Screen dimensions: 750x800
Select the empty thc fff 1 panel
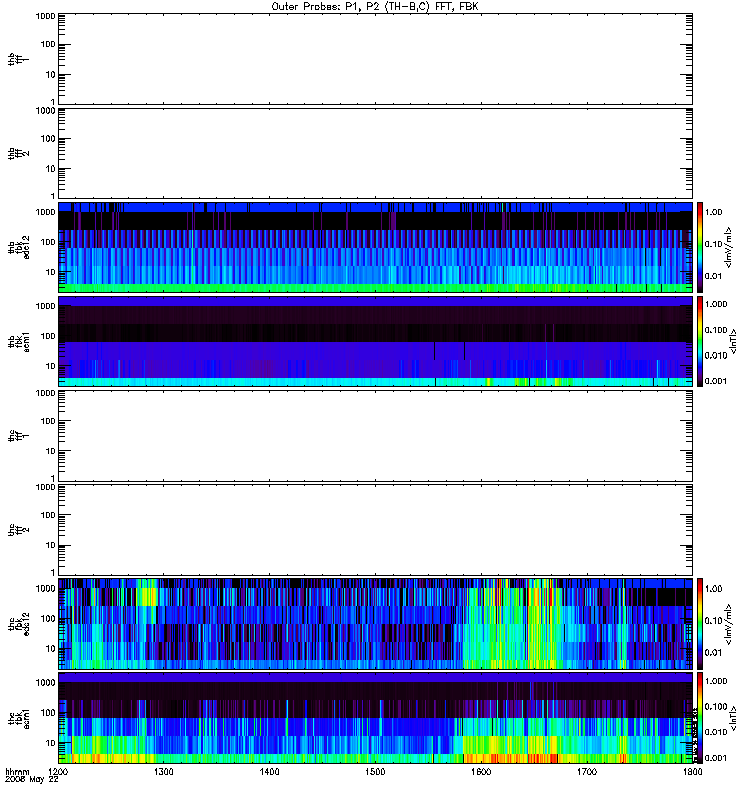click(x=375, y=436)
